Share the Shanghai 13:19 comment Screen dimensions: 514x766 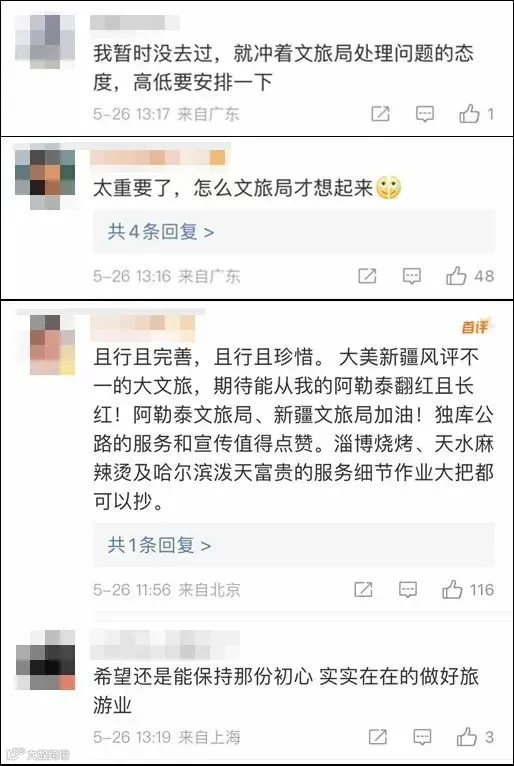[x=378, y=737]
